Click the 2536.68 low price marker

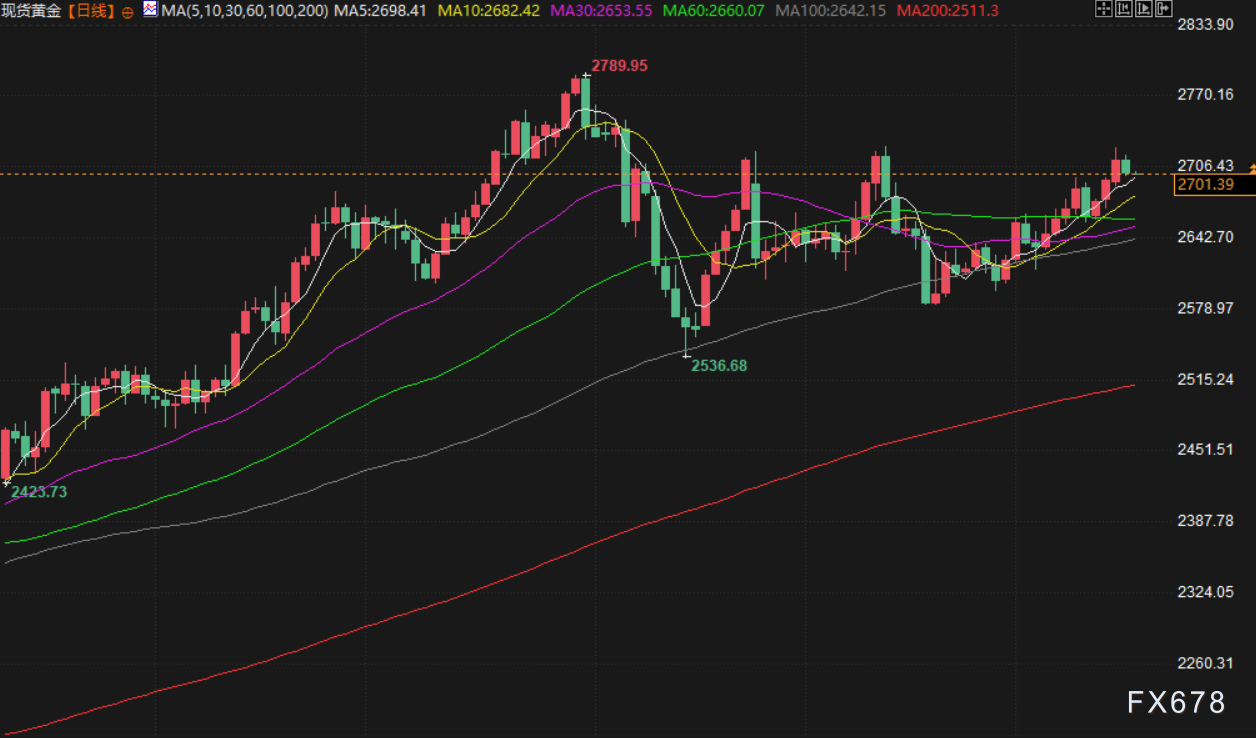tap(719, 366)
